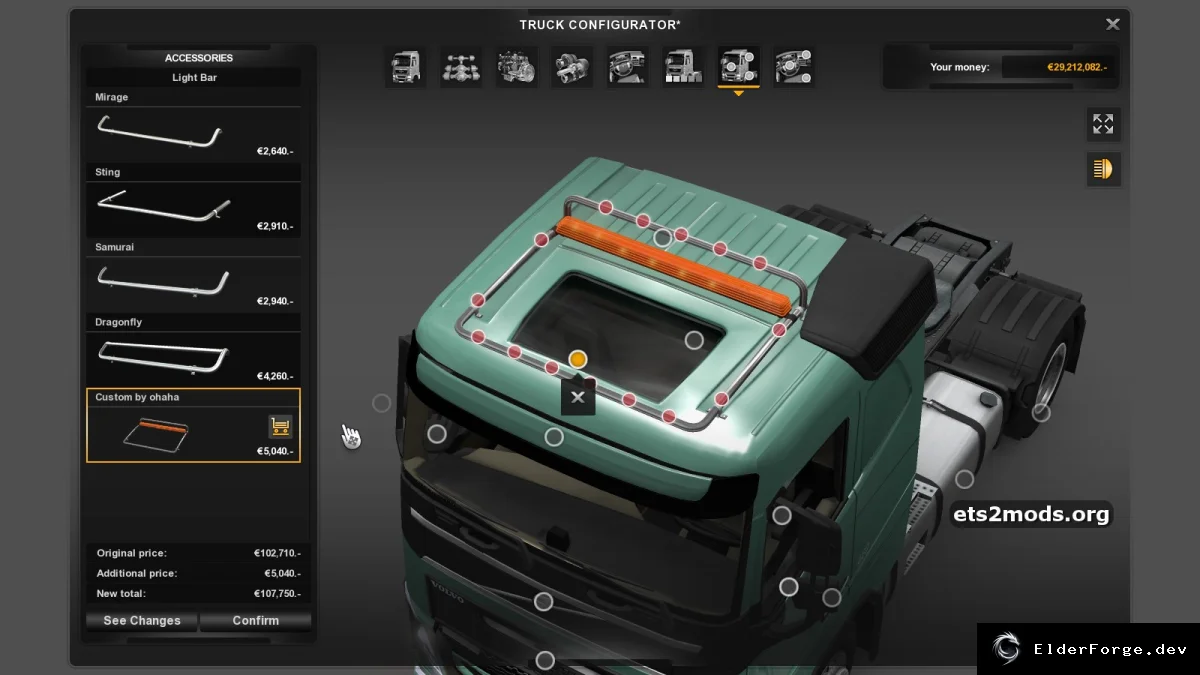Select the accessory node on the rear wheel
This screenshot has height=675, width=1200.
tap(1041, 412)
